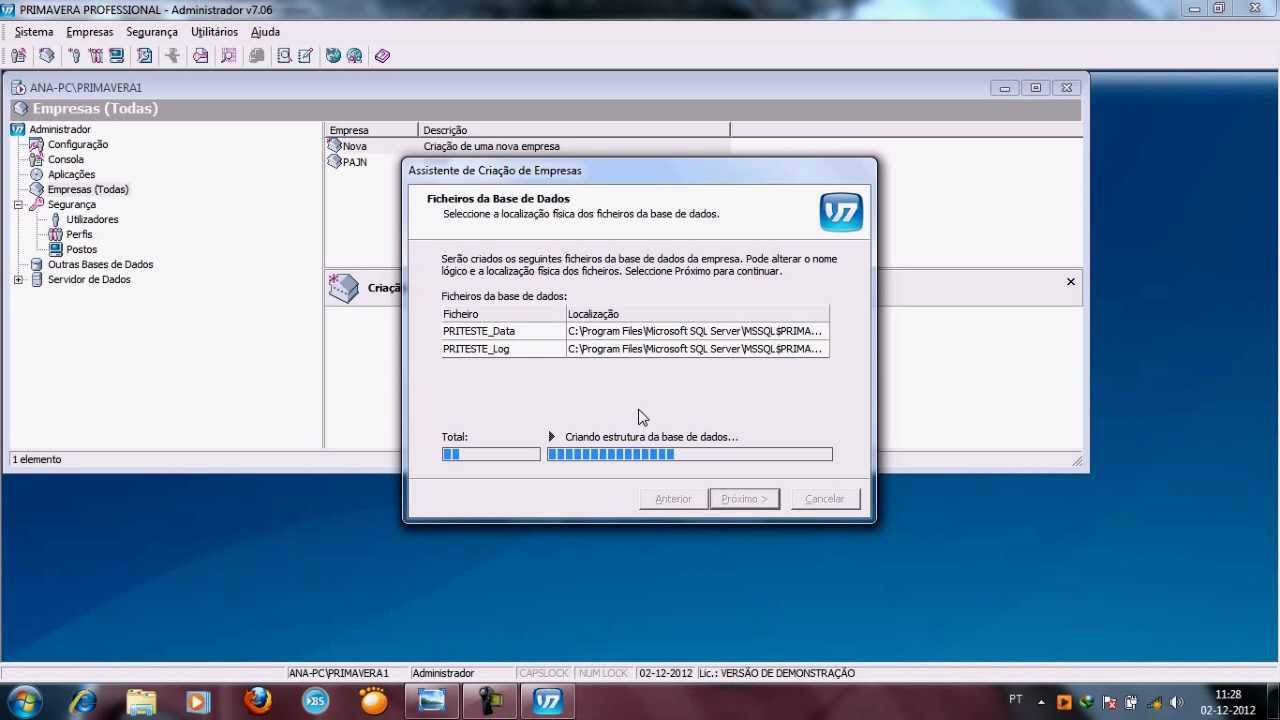The width and height of the screenshot is (1280, 720).
Task: Click the location path of PRITESTE_Log
Action: pyautogui.click(x=697, y=349)
